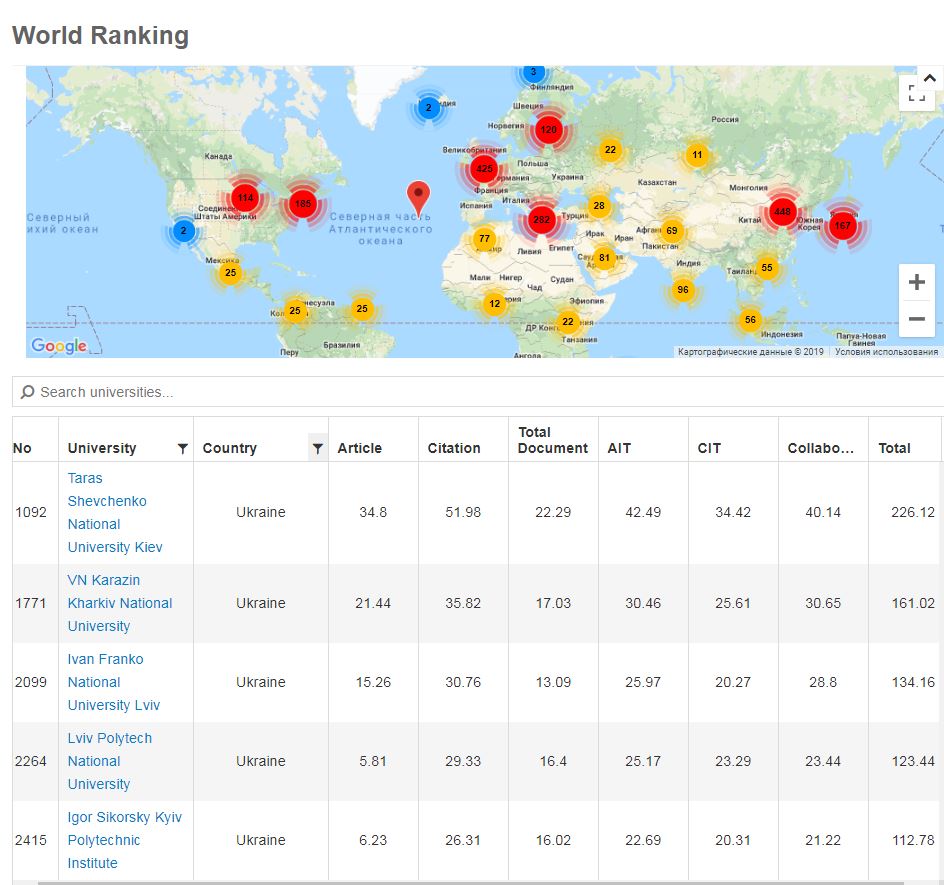Open the 28 cluster over Turkey
The height and width of the screenshot is (885, 944).
pyautogui.click(x=599, y=205)
